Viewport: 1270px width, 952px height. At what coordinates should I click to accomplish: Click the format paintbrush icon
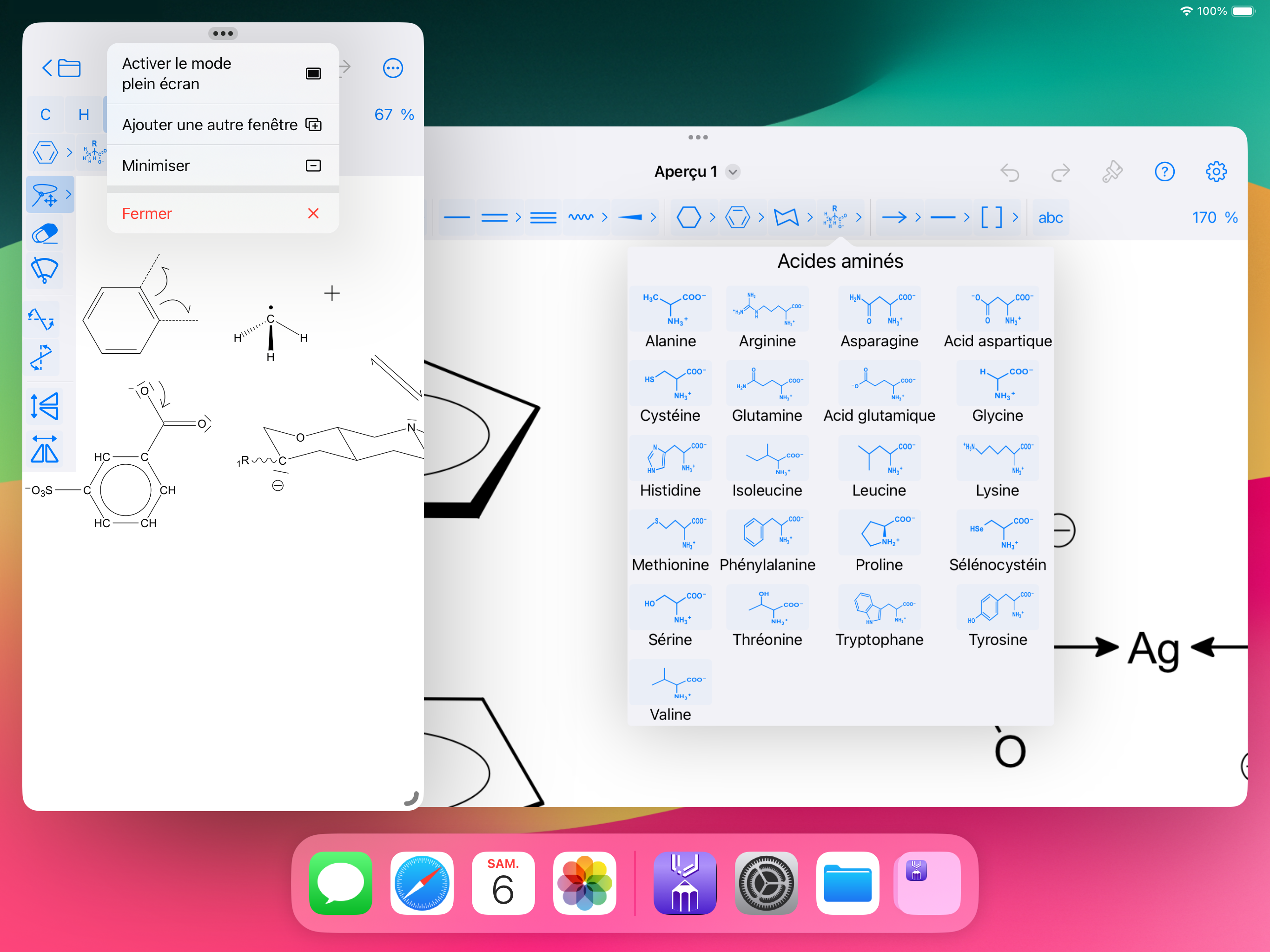point(1112,172)
